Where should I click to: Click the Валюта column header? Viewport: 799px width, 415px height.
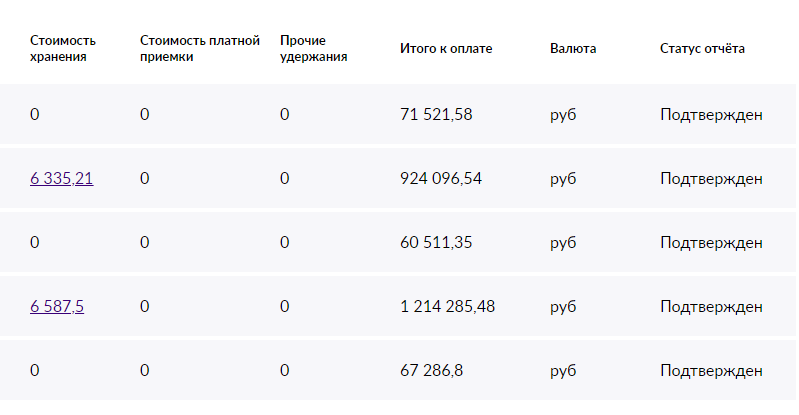(573, 48)
